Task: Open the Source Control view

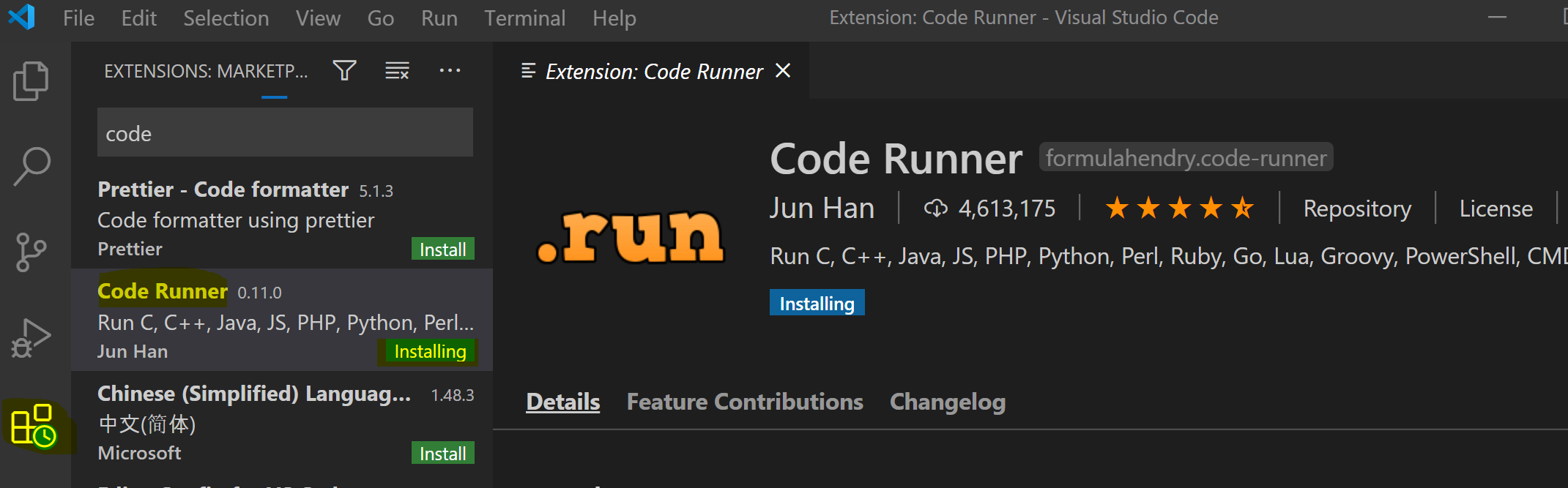Action: point(30,252)
